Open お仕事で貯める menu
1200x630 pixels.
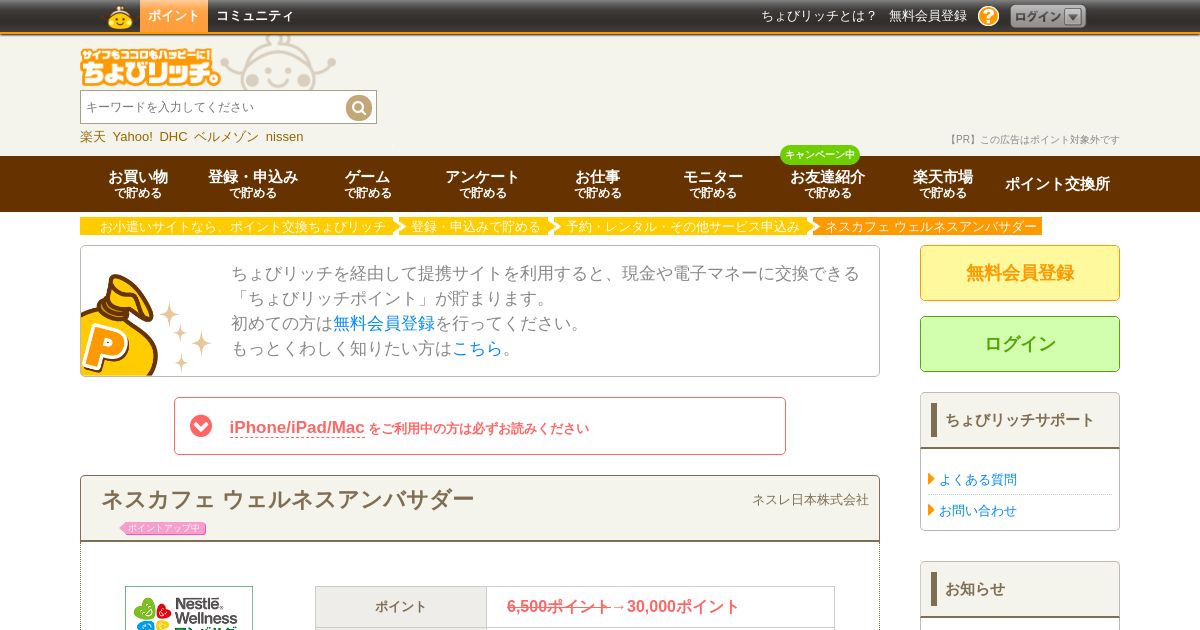tap(598, 184)
